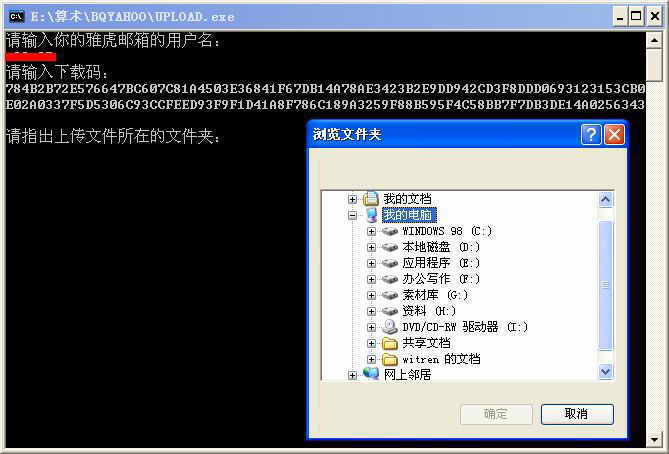Choose the DVD/CD-RW 驱动器 (I:) disc icon
669x454 pixels.
pos(390,327)
